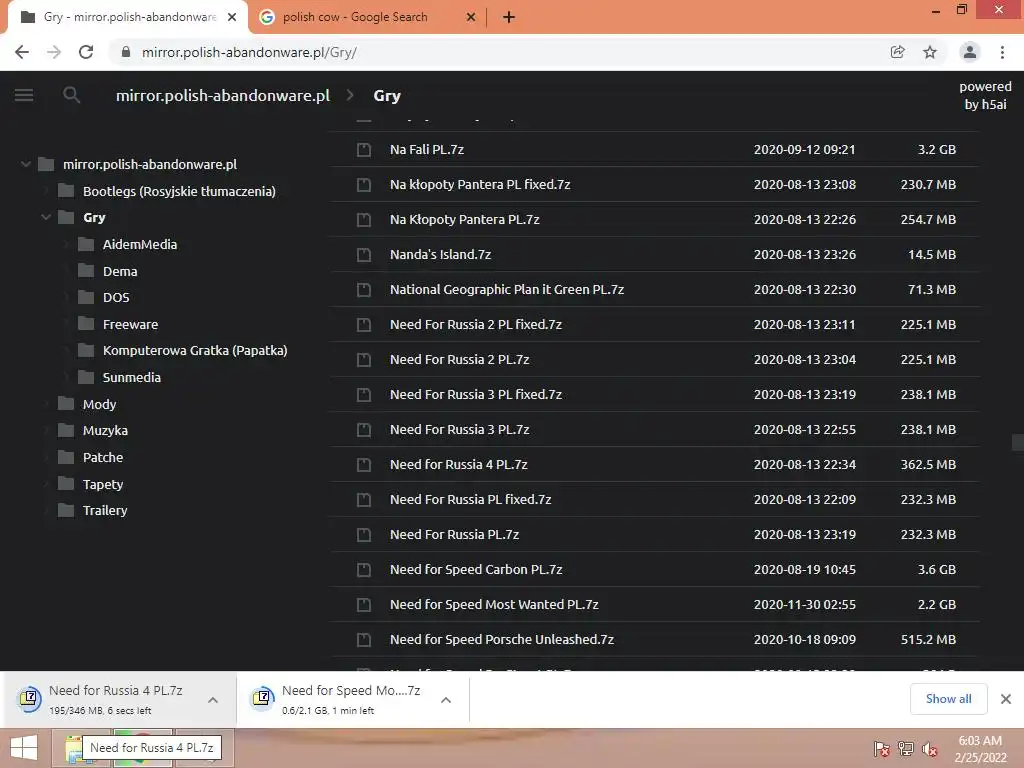Viewport: 1024px width, 768px height.
Task: Open National Geographic Plan it Green PL.7z
Action: [x=507, y=289]
